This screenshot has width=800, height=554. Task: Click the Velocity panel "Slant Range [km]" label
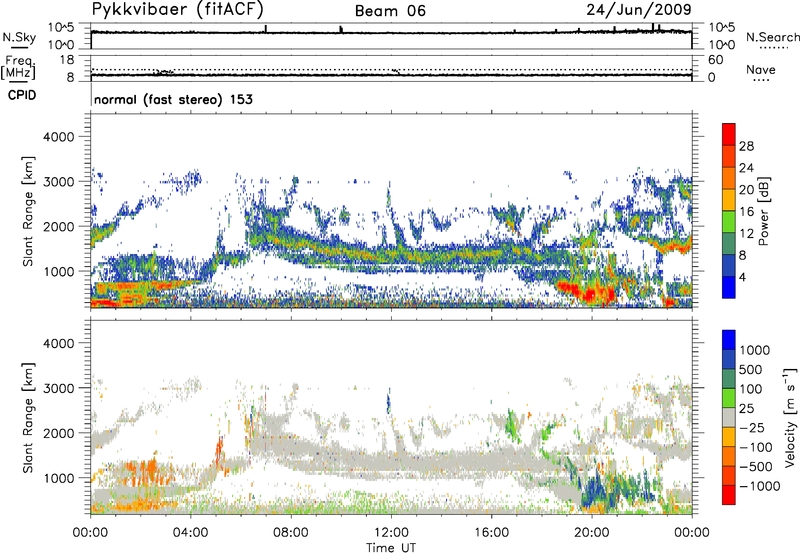[28, 418]
